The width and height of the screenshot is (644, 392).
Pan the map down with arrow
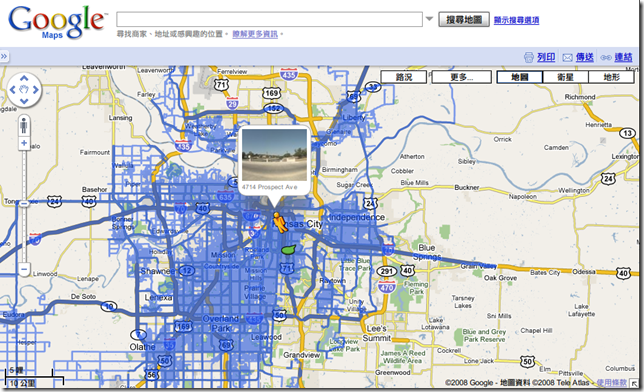(x=24, y=101)
